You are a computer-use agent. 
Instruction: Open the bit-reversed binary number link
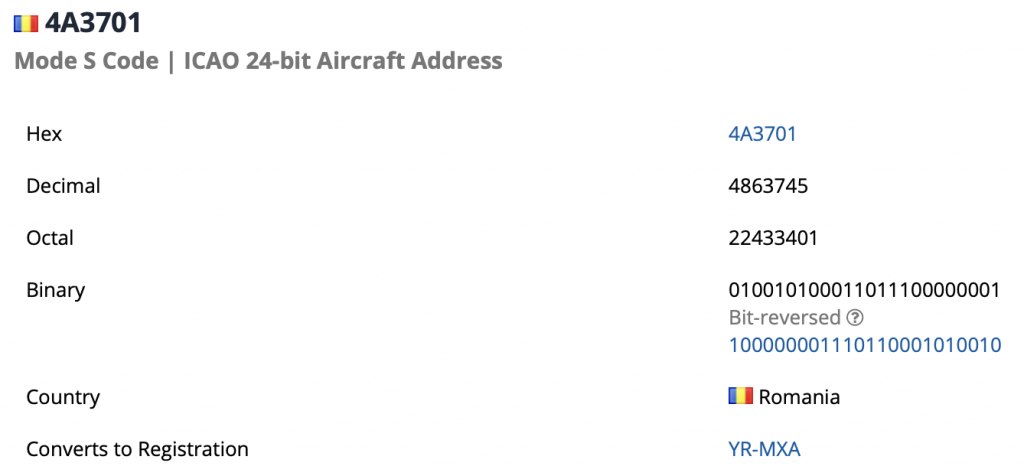(865, 345)
